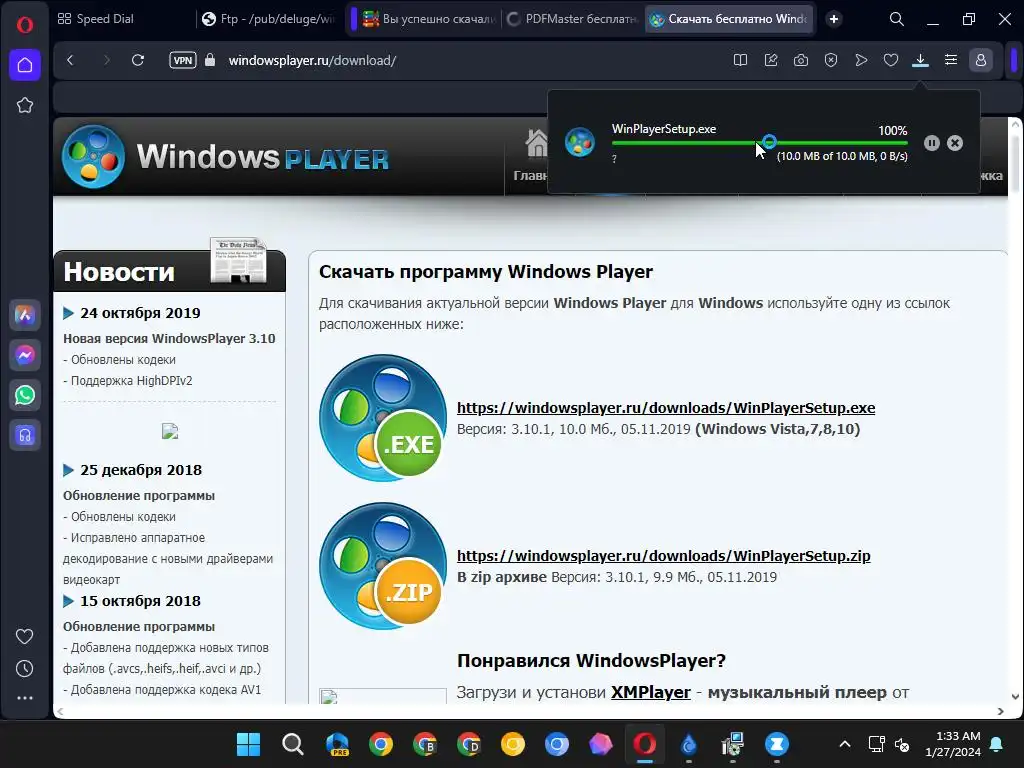Viewport: 1024px width, 768px height.
Task: Click the horizontal scrollbar right arrow
Action: coord(1000,711)
